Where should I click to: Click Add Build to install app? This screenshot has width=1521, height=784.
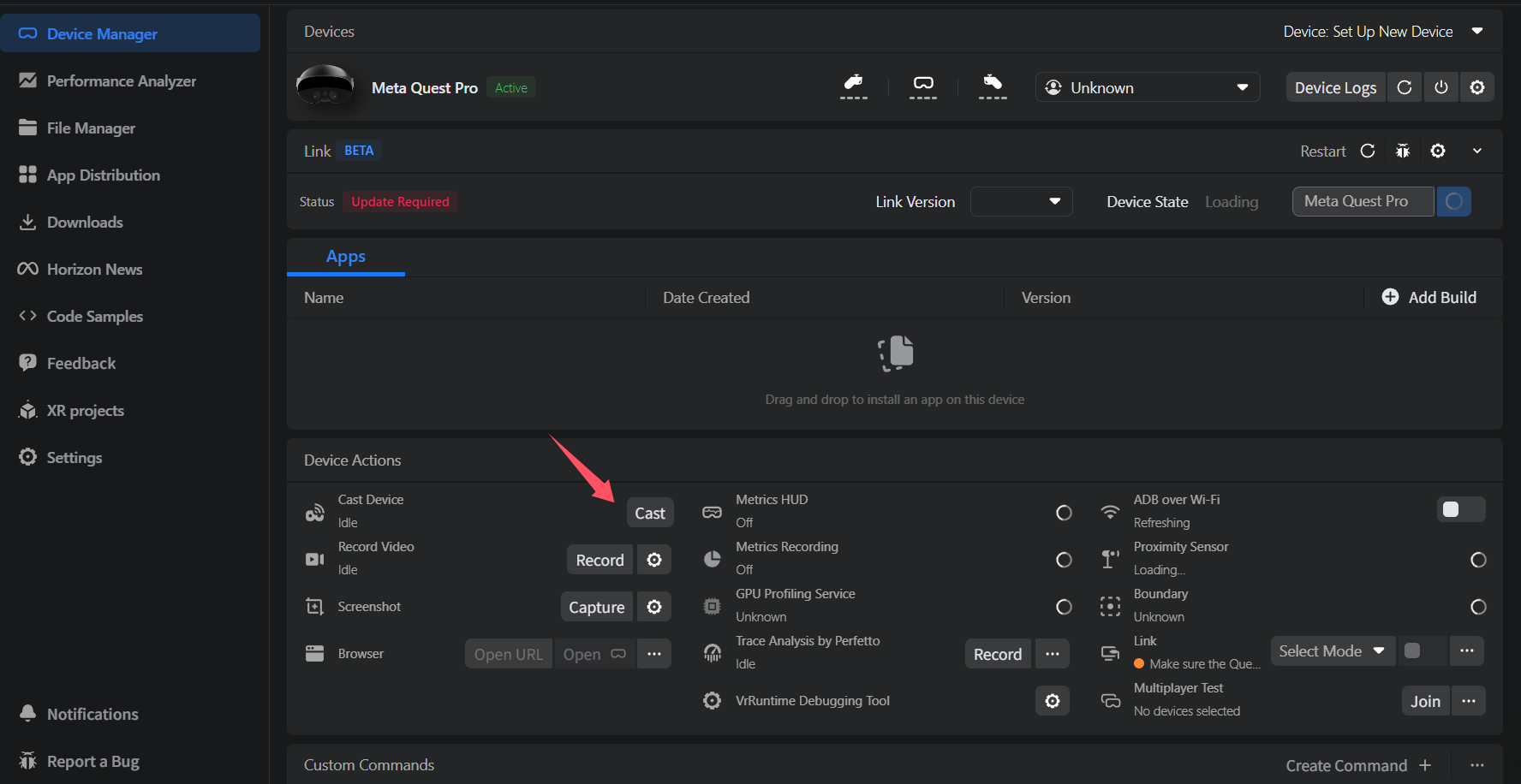click(1429, 297)
